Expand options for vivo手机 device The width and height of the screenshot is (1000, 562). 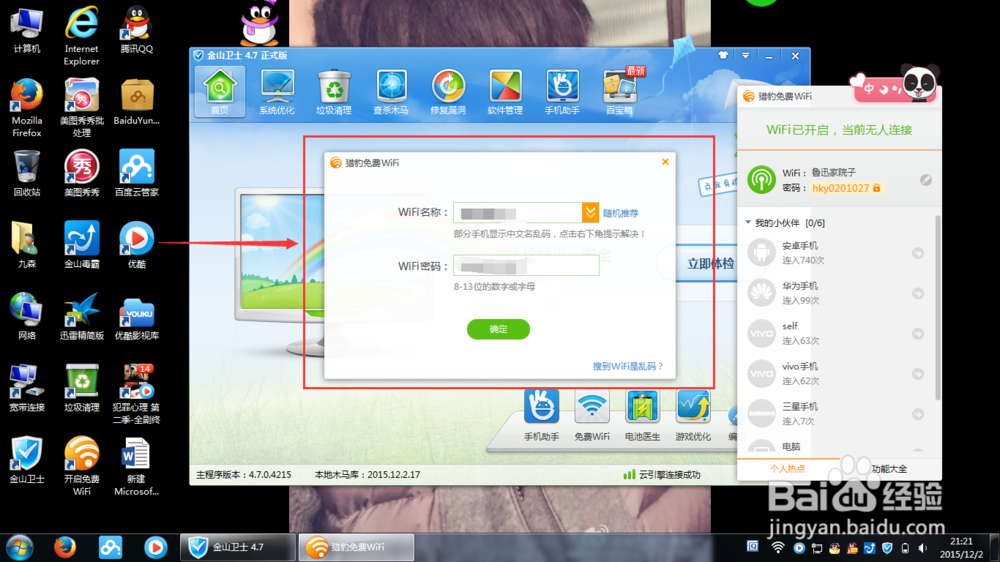[918, 374]
